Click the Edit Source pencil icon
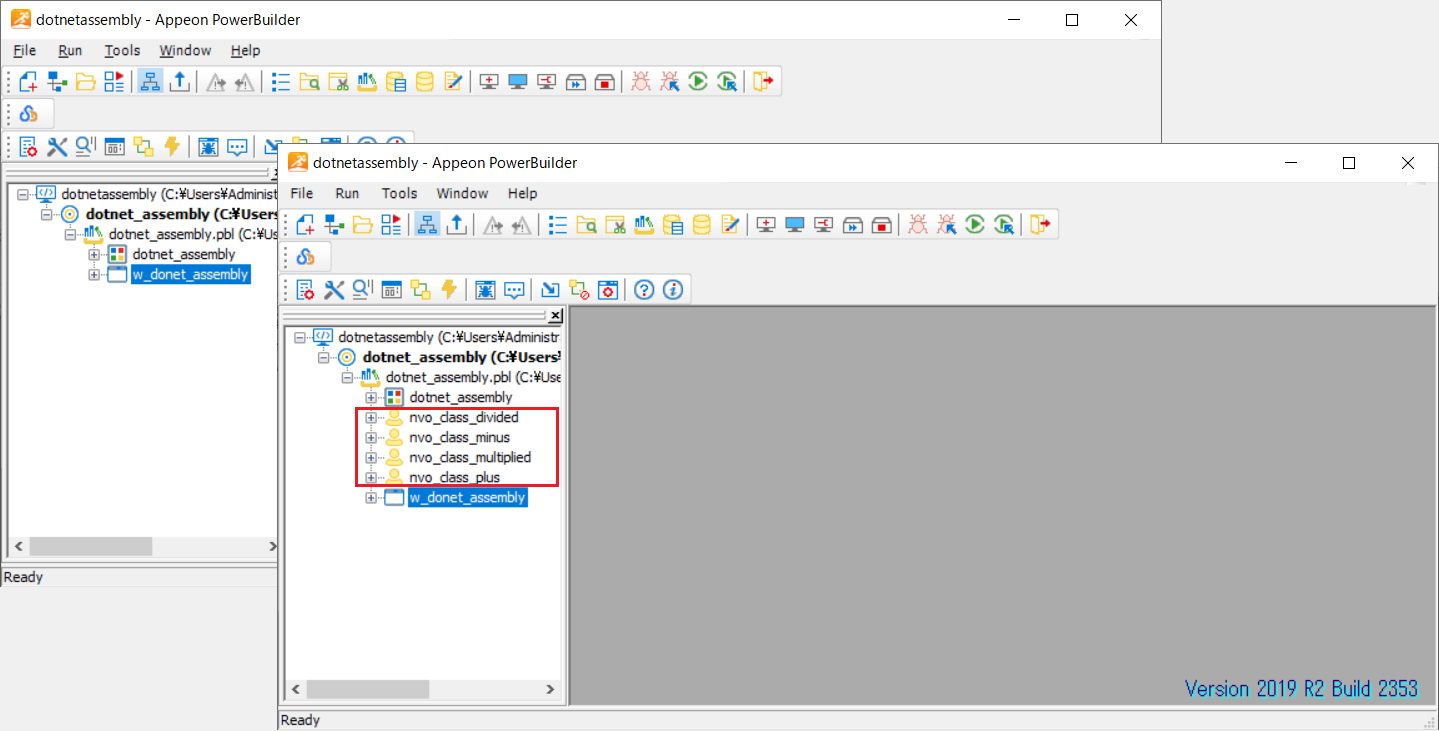1439x731 pixels. (x=731, y=224)
